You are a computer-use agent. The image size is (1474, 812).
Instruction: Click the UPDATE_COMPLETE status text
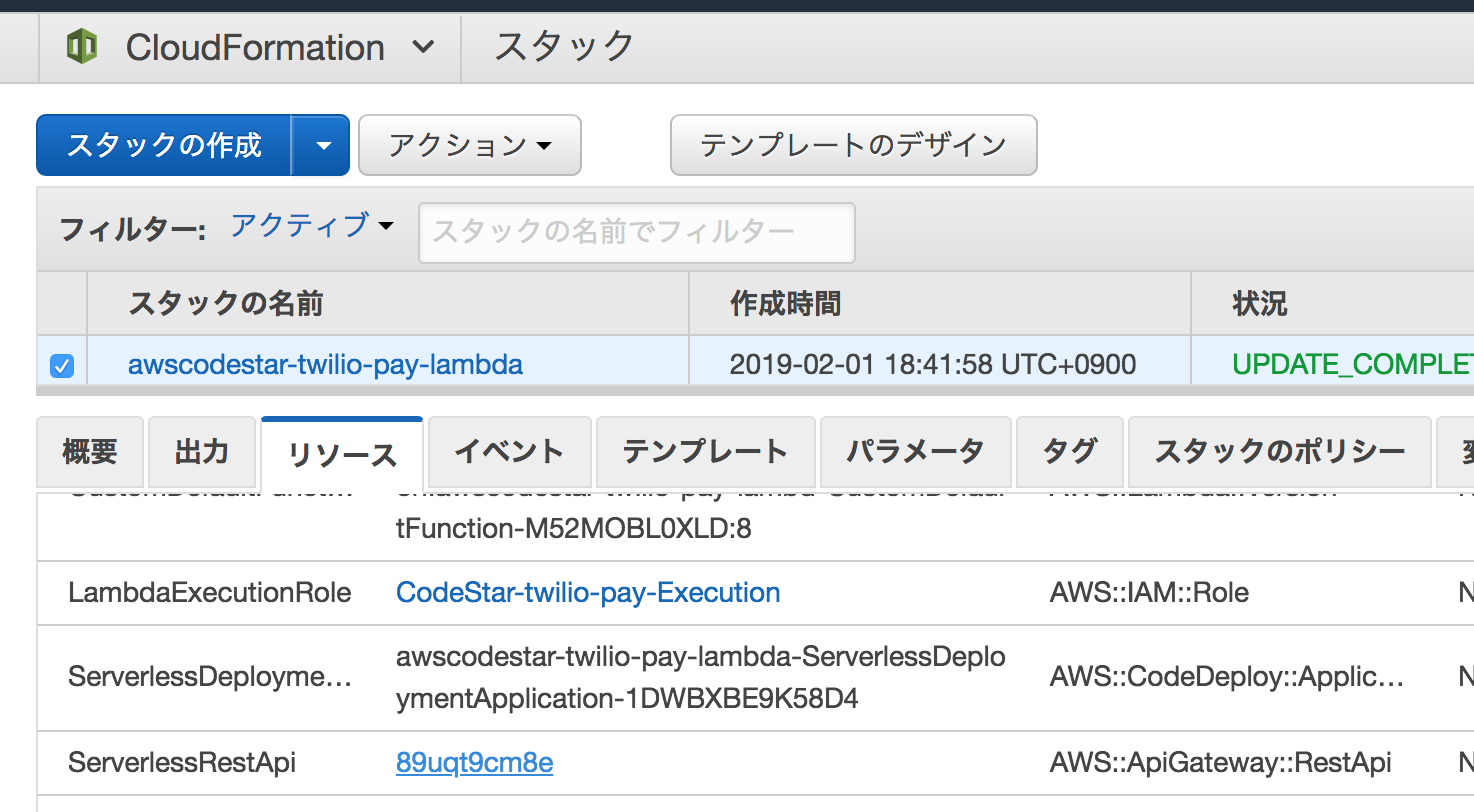1353,364
